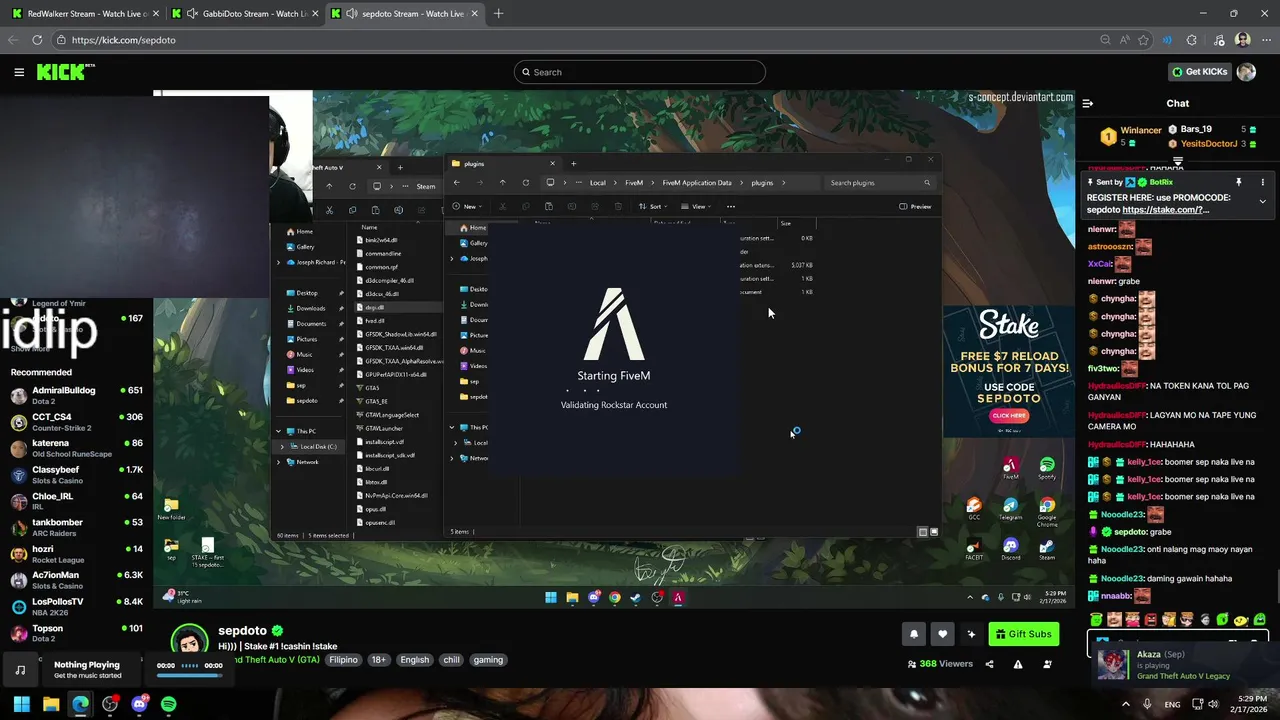Image resolution: width=1280 pixels, height=720 pixels.
Task: Open AdmiralBulldog recommended channel
Action: coord(76,395)
